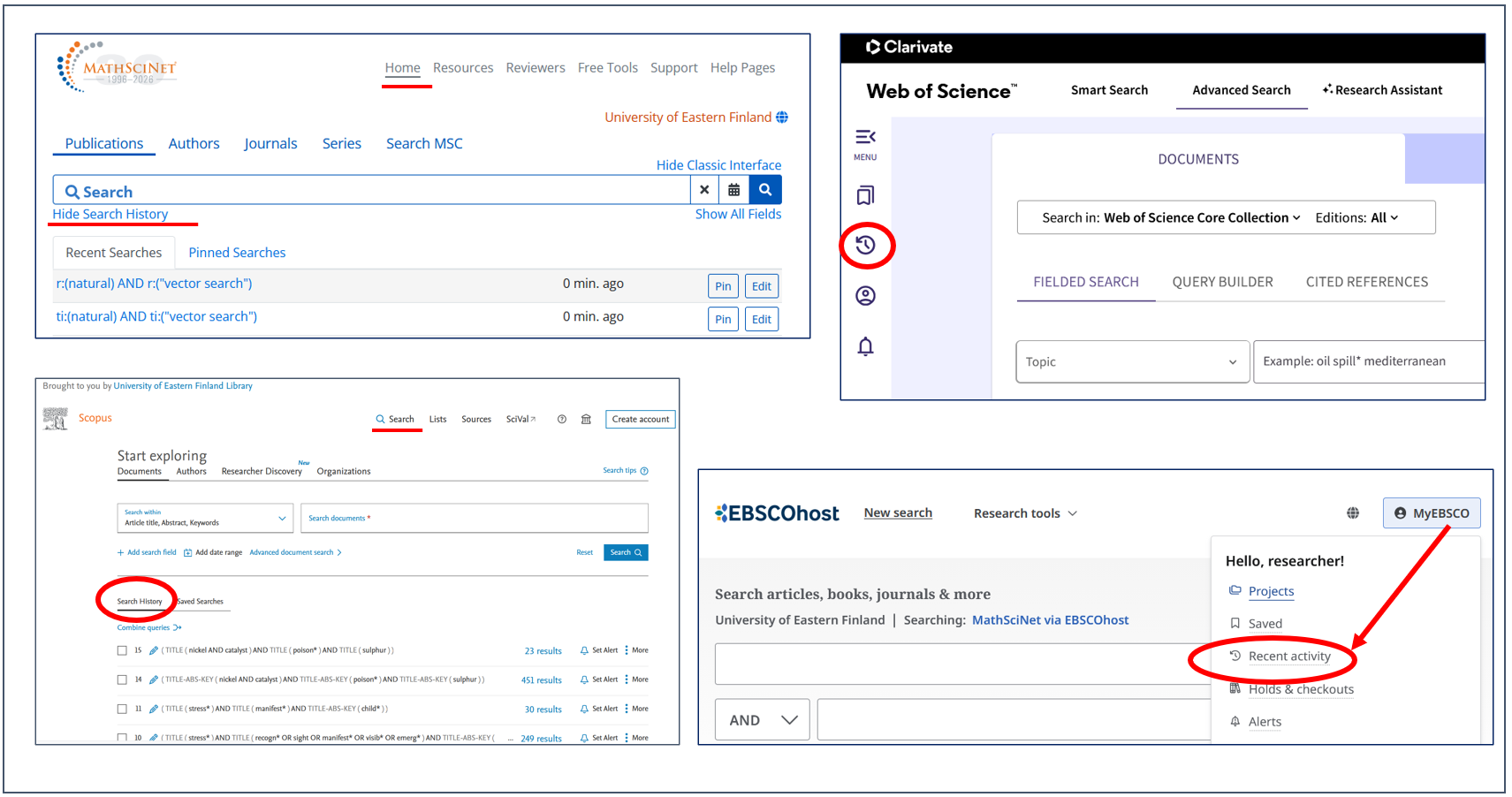The height and width of the screenshot is (797, 1512).
Task: Click pencil edit icon for Scopus query 15
Action: click(154, 650)
